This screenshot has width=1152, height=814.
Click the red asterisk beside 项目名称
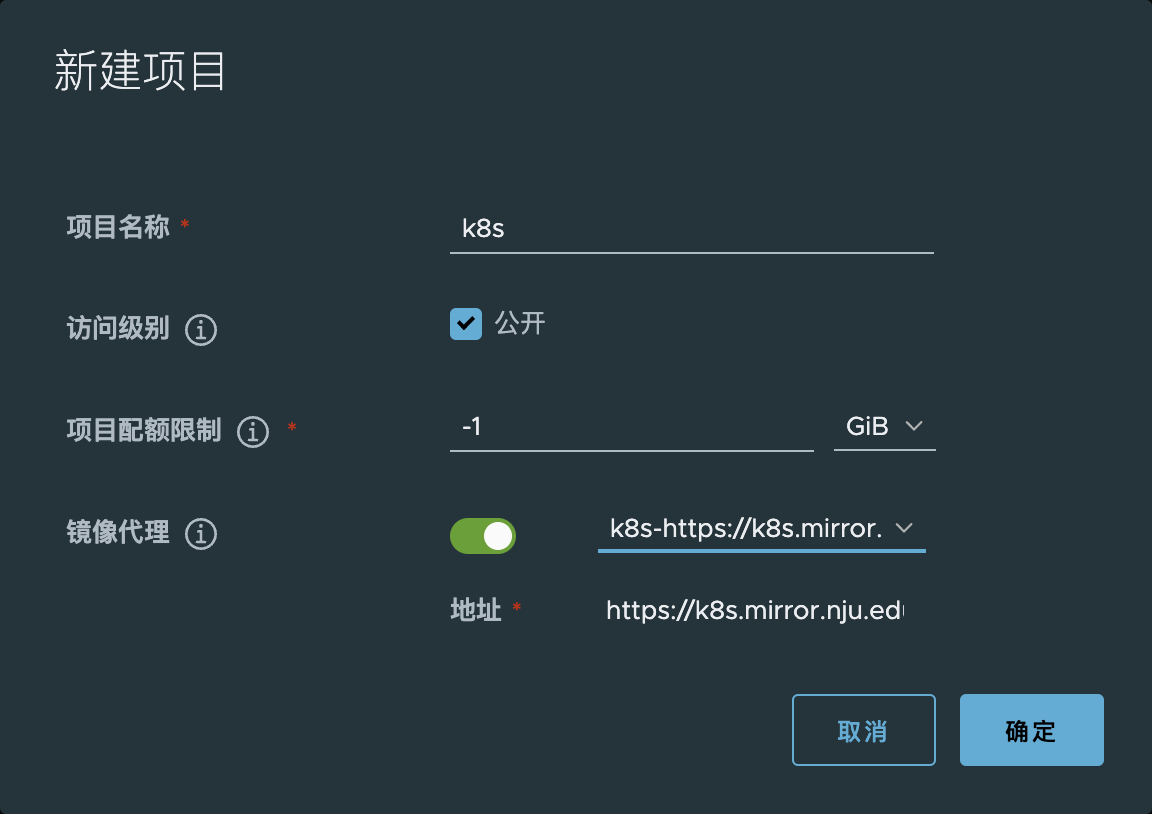185,223
